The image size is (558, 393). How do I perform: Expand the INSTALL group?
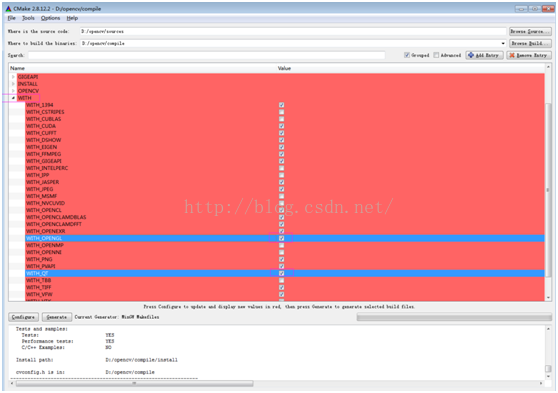pos(13,84)
